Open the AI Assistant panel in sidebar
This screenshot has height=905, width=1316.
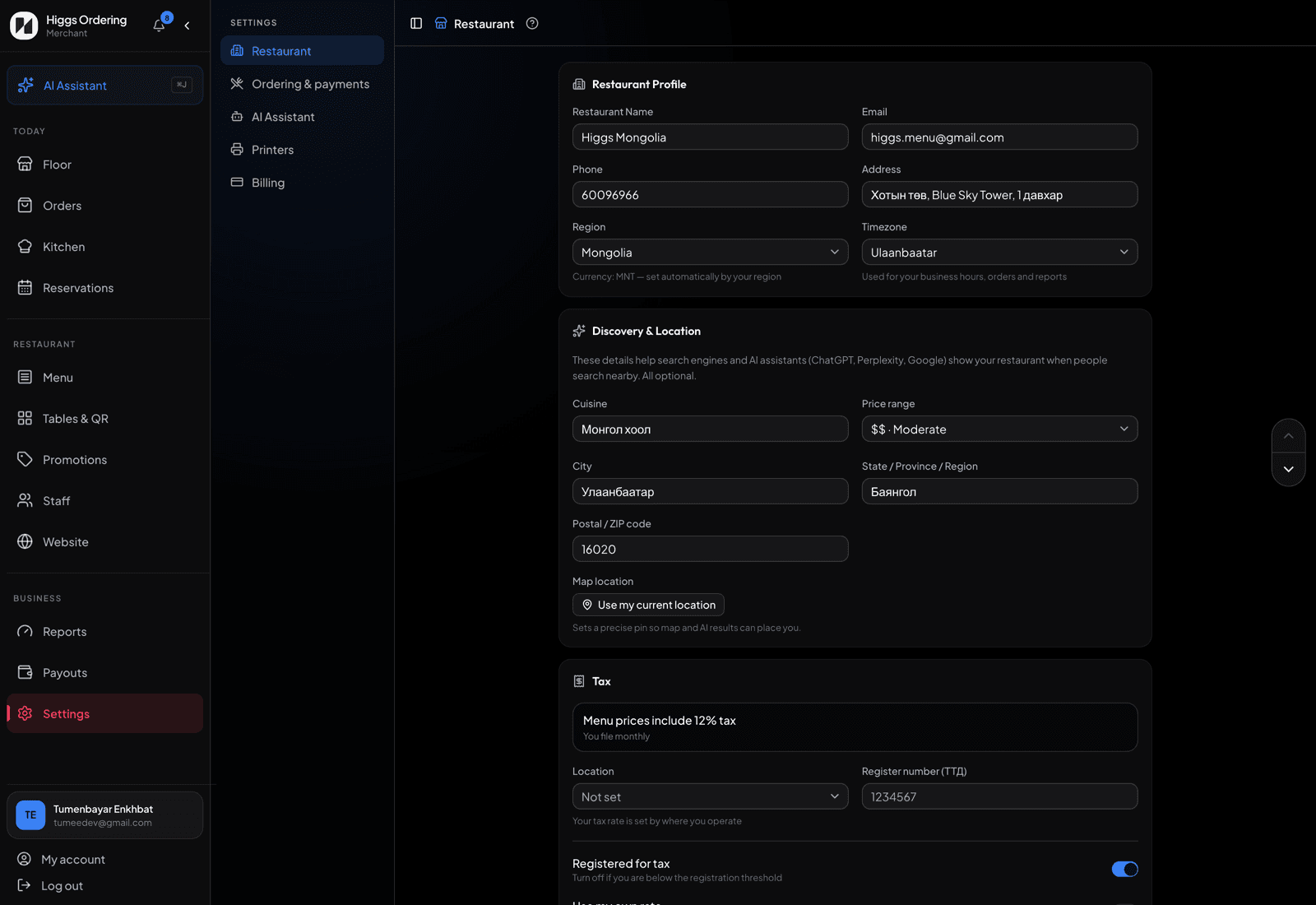tap(104, 86)
